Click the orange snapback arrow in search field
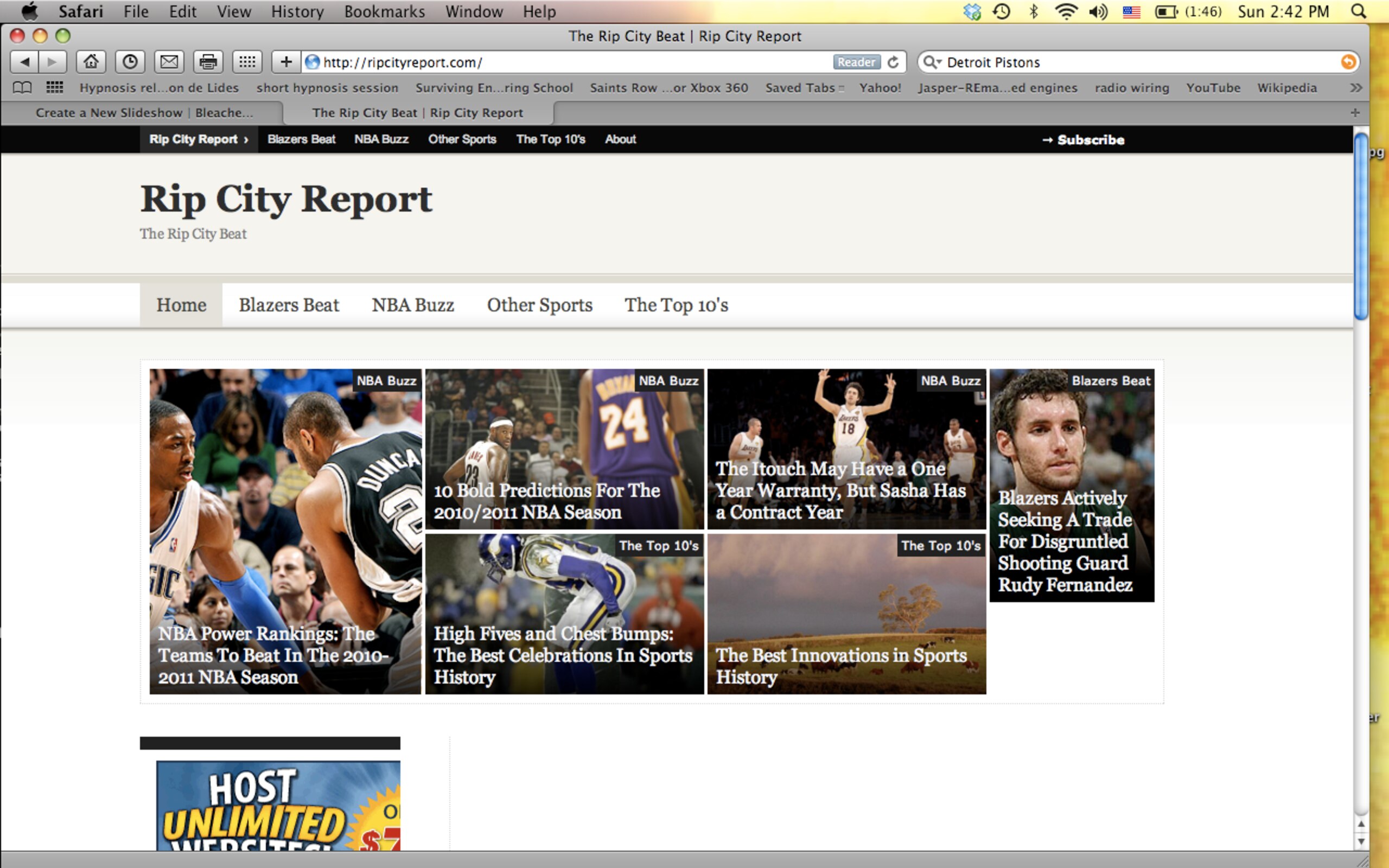 coord(1348,62)
